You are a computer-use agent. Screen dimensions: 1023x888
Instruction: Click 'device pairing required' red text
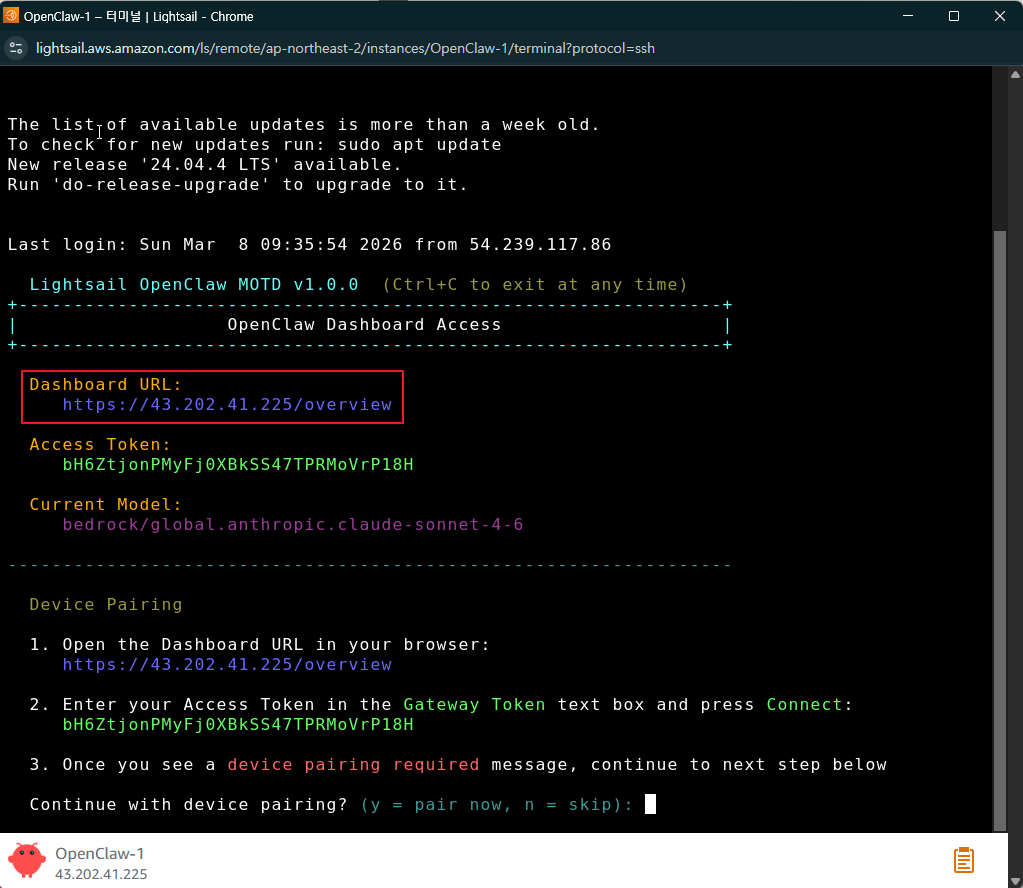pos(353,764)
